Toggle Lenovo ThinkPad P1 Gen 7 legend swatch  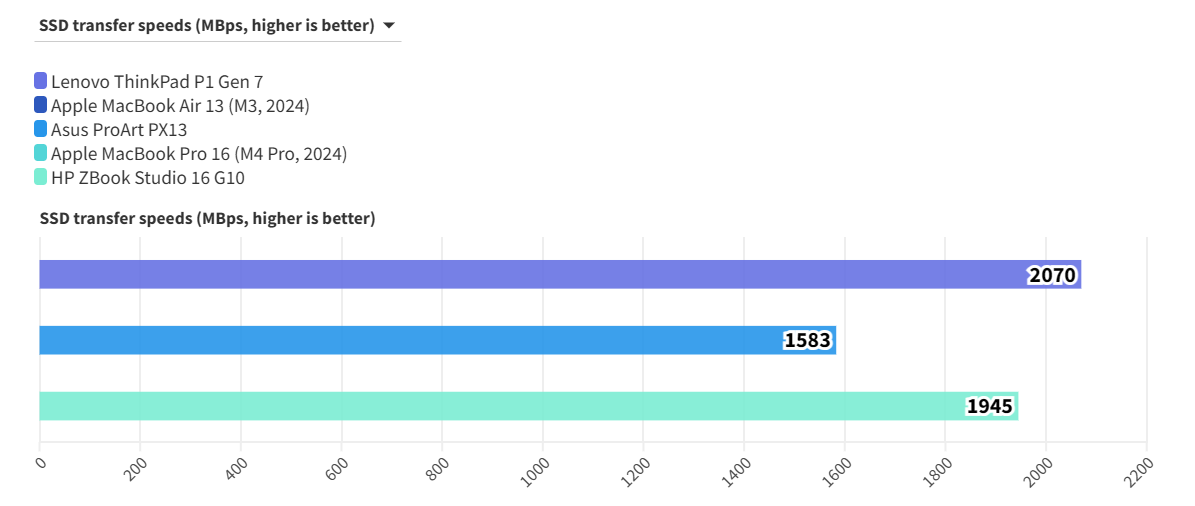pyautogui.click(x=41, y=81)
